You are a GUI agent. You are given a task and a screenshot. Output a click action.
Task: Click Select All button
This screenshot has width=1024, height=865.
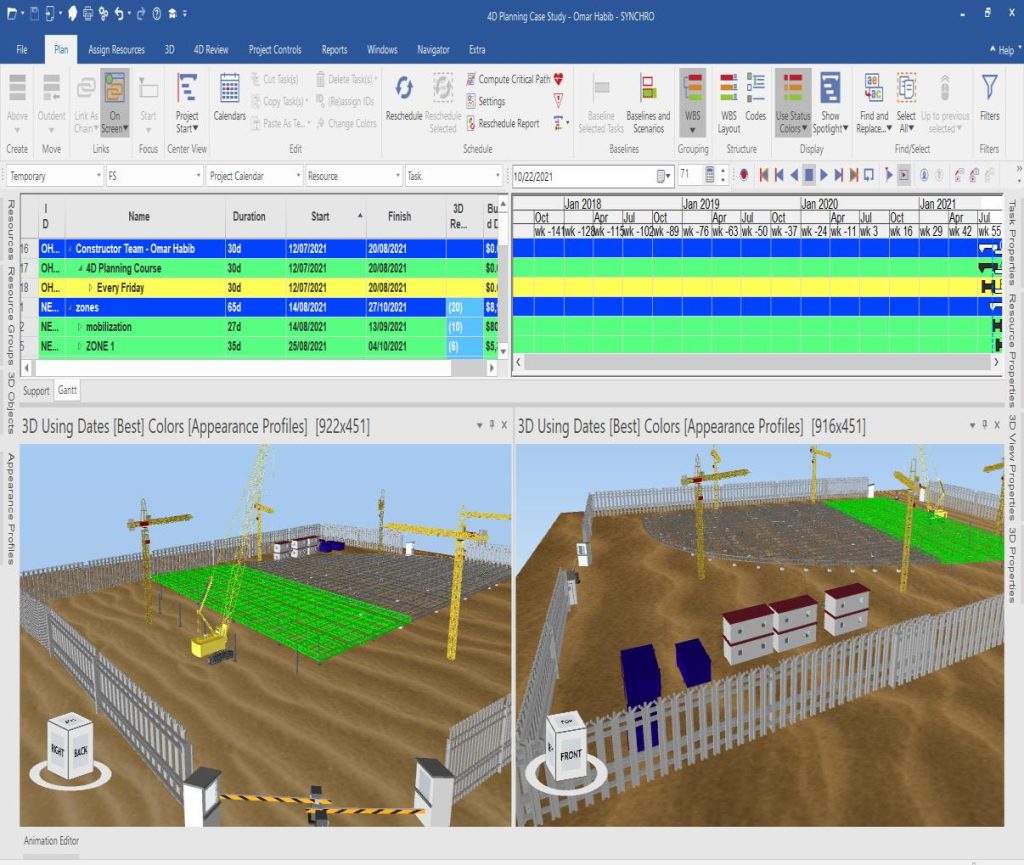(906, 102)
